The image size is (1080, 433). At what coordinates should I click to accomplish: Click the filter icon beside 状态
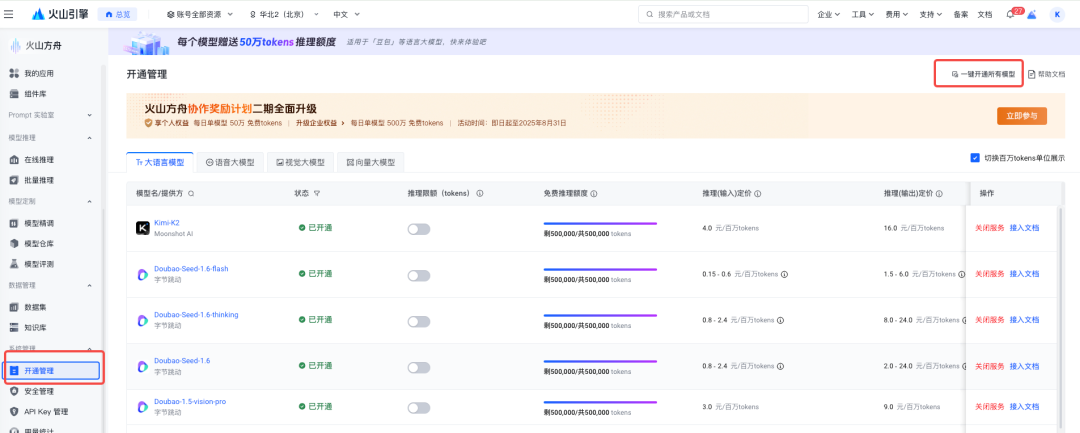(x=317, y=193)
